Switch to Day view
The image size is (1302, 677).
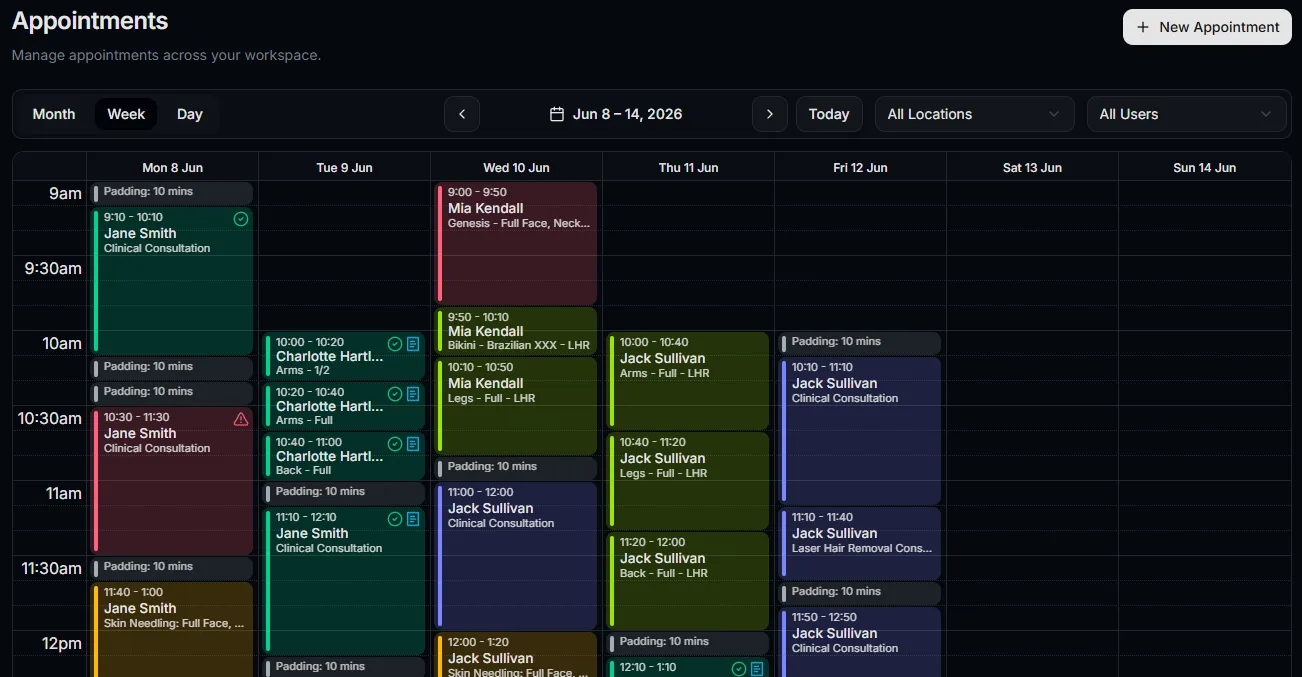tap(190, 114)
